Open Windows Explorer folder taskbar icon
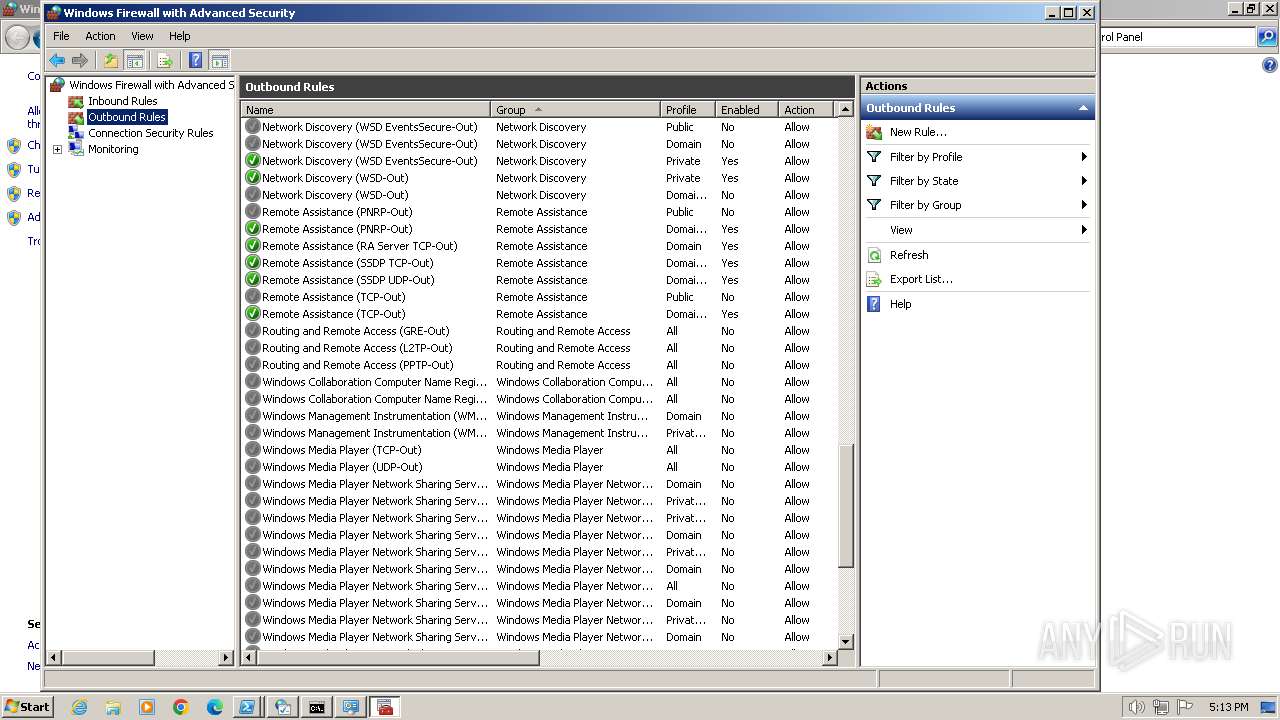1280x720 pixels. pyautogui.click(x=113, y=707)
